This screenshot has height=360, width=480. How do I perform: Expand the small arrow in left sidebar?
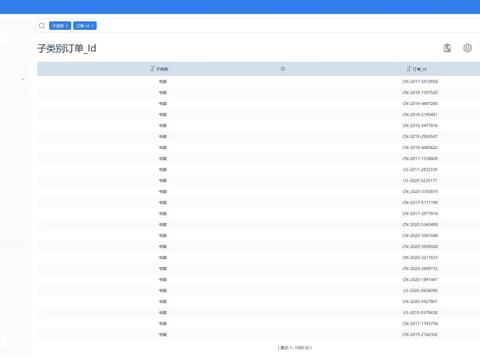click(23, 80)
